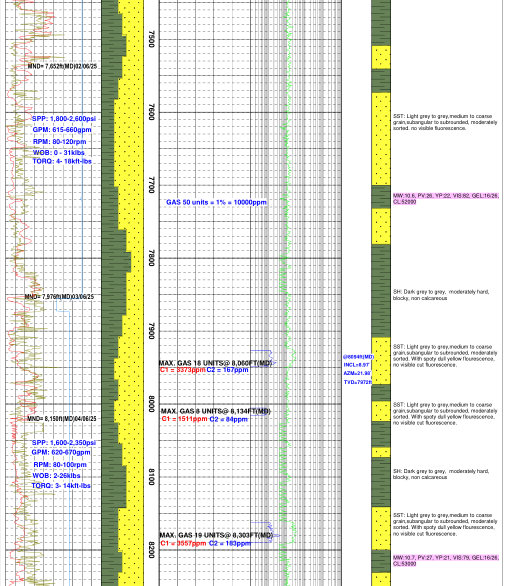Image resolution: width=510 pixels, height=586 pixels.
Task: Click MAX. GAS 18 UNITS@ 8,060FT(MD) label
Action: 216,363
